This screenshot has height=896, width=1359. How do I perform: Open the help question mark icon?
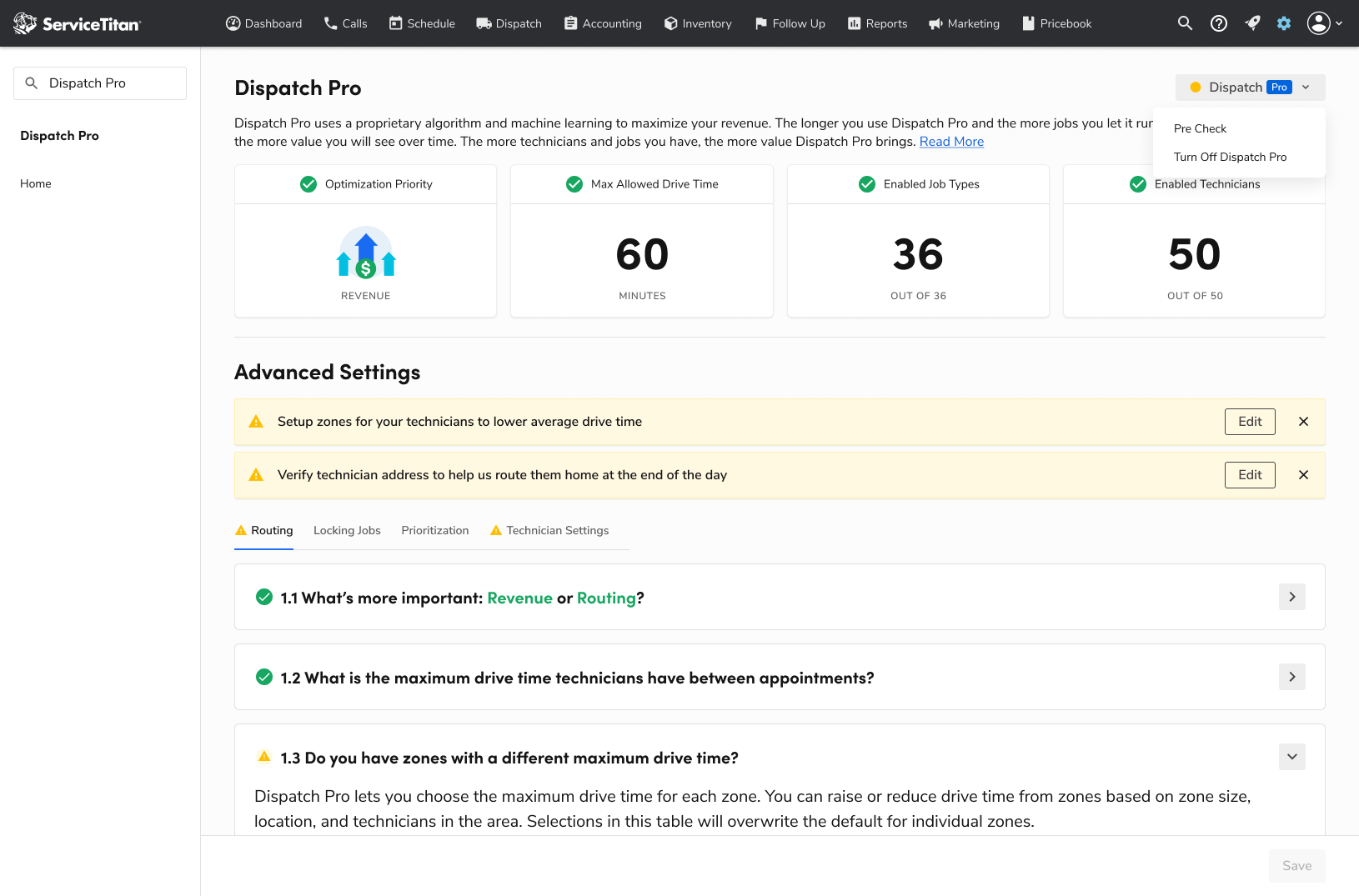coord(1219,23)
